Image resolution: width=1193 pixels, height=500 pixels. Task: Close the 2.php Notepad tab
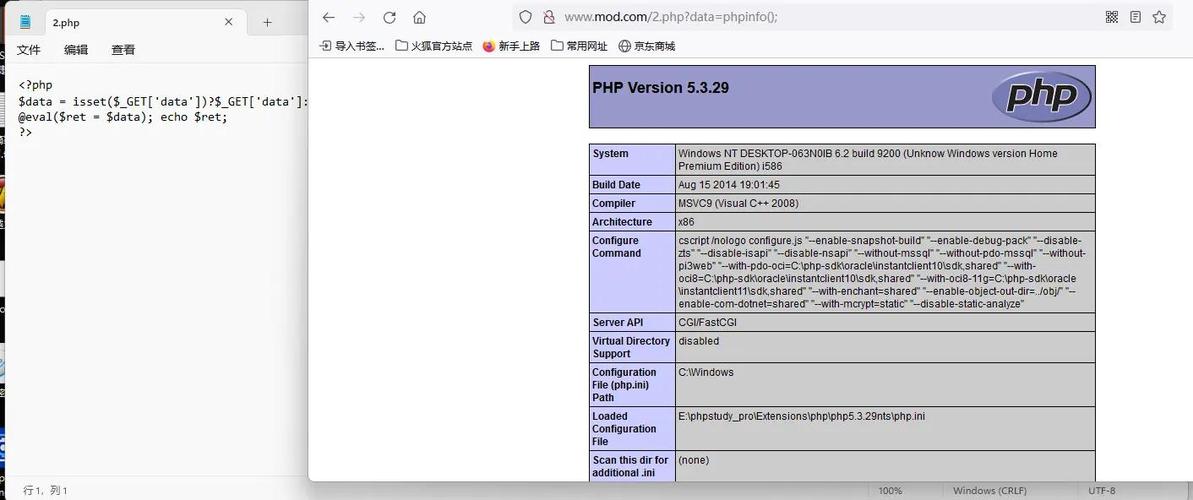[x=228, y=22]
